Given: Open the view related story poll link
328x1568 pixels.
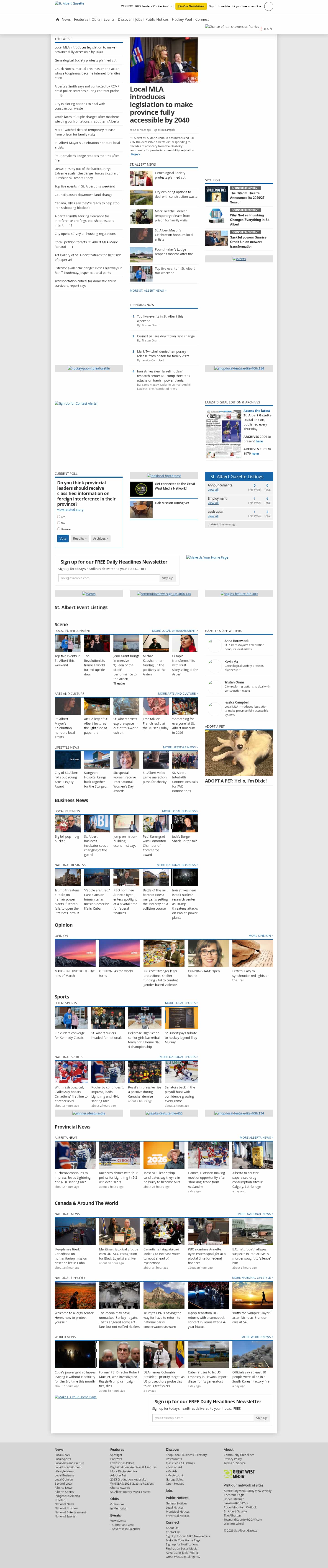Looking at the screenshot, I should [x=70, y=509].
